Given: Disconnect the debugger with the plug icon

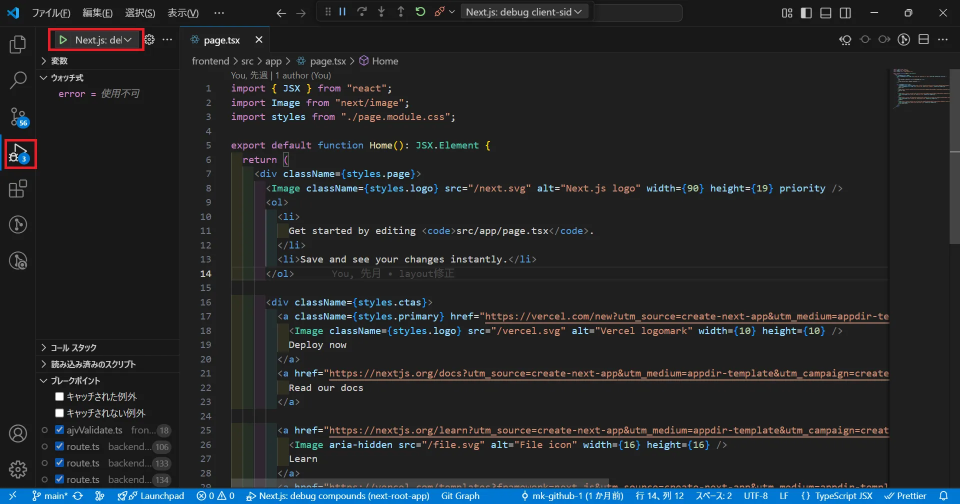Looking at the screenshot, I should [x=439, y=12].
